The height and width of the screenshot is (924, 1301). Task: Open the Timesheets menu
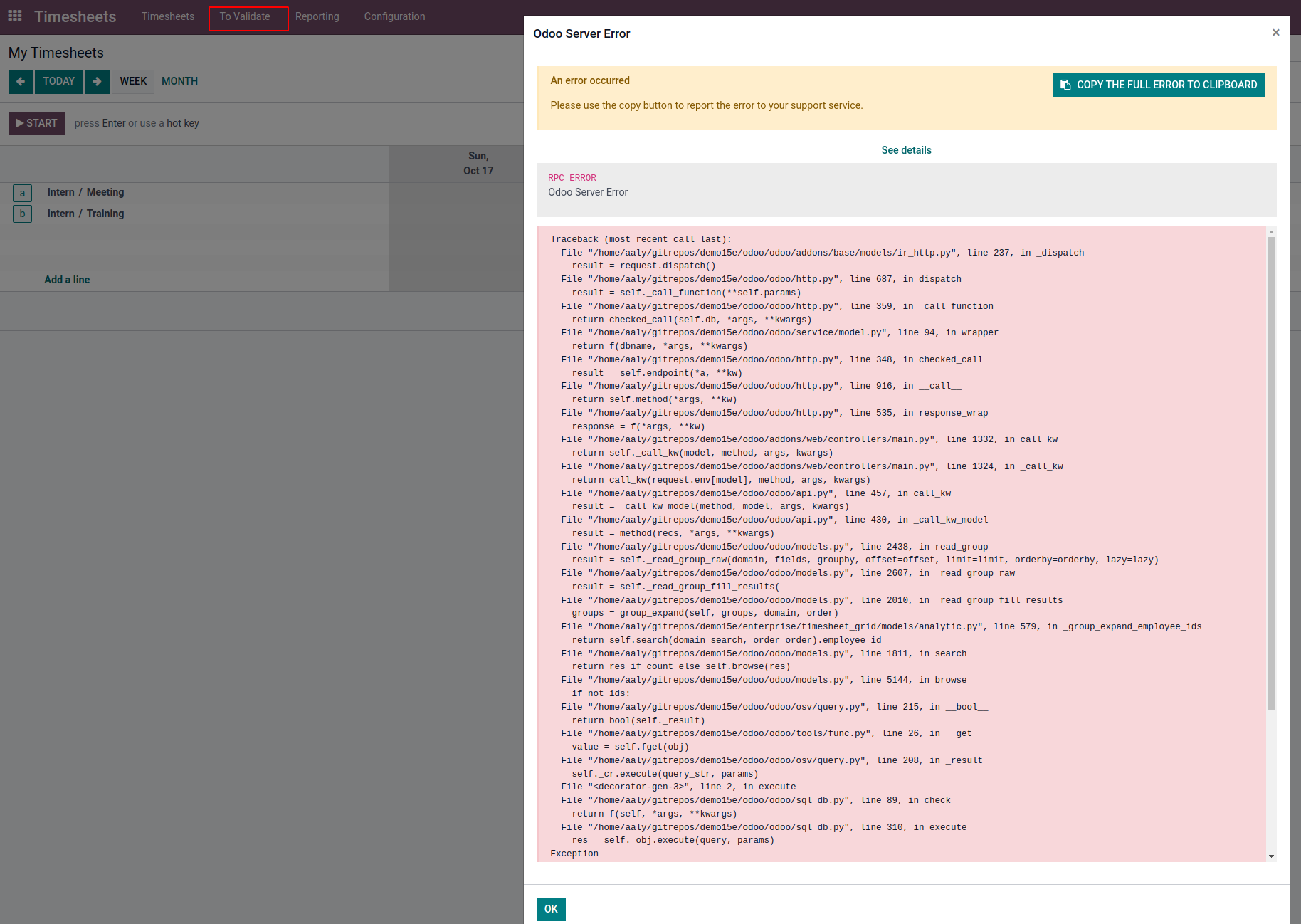click(168, 16)
